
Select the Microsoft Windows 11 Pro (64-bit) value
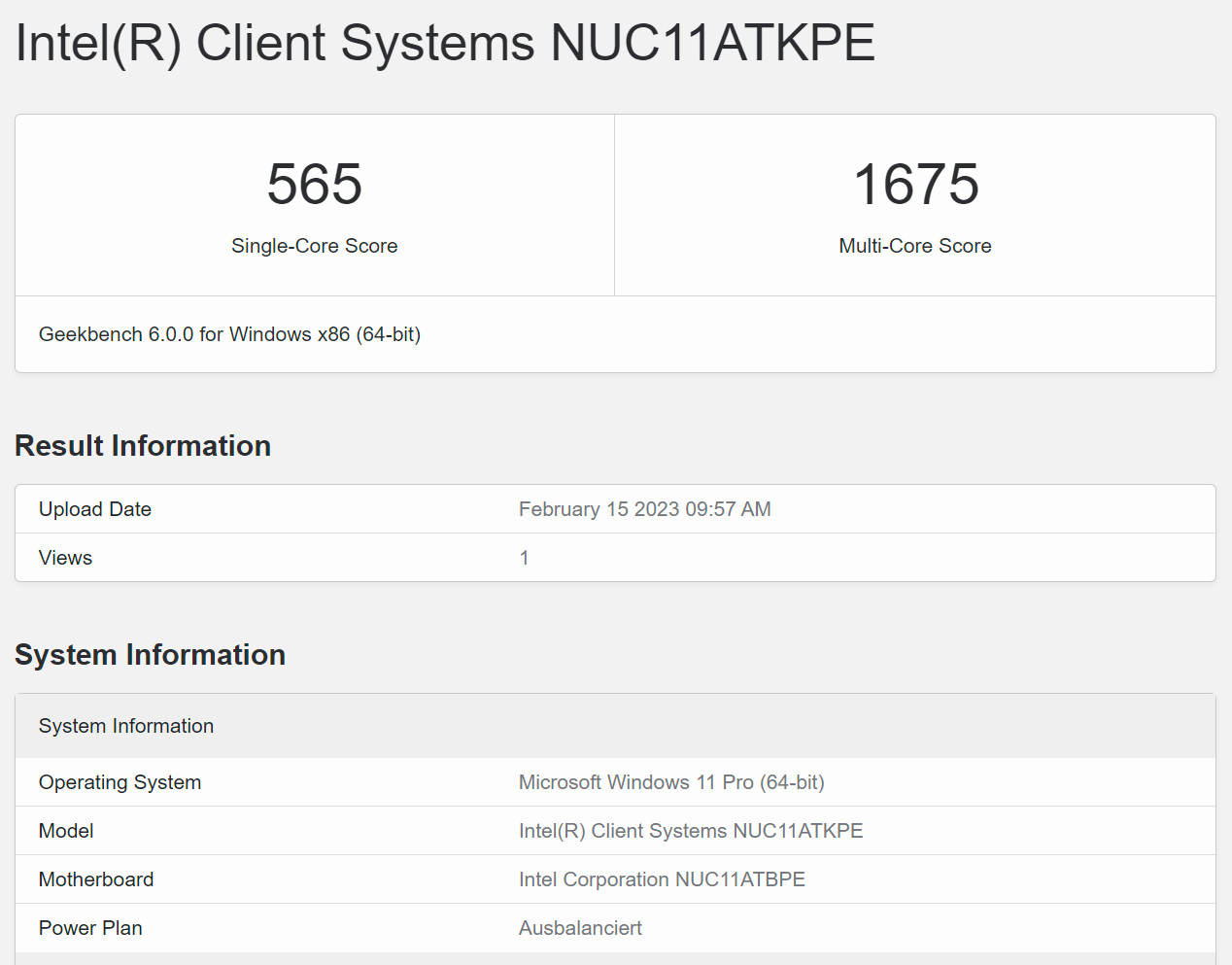click(671, 782)
